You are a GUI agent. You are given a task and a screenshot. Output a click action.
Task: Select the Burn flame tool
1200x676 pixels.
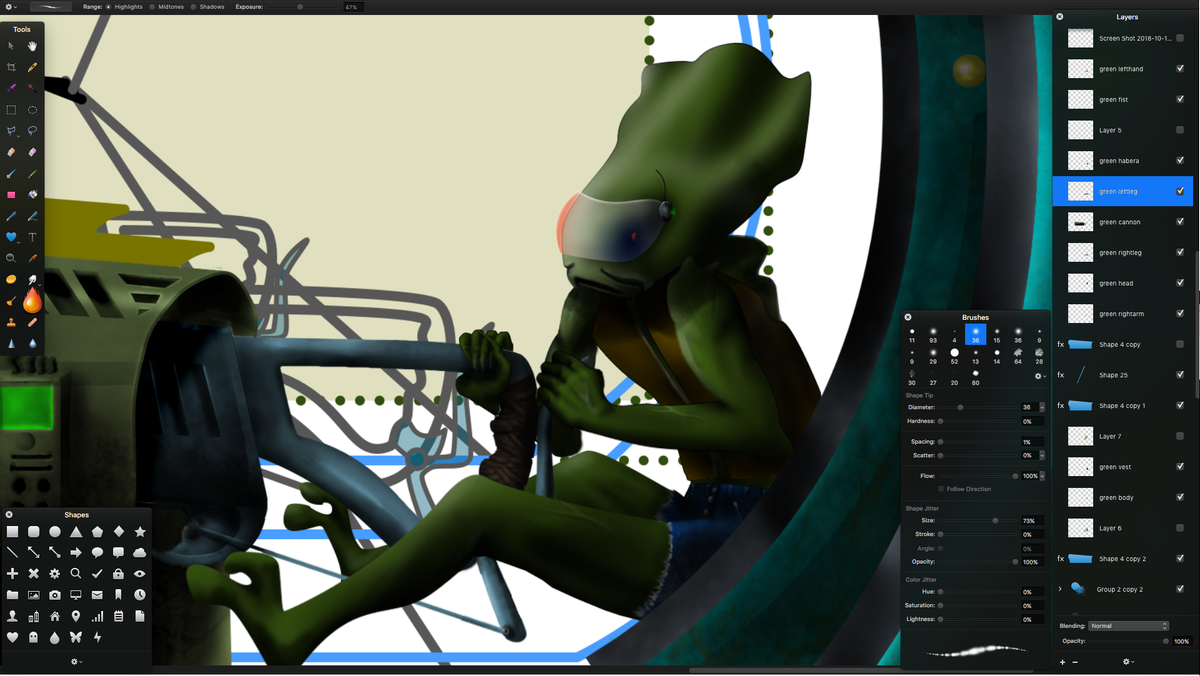coord(32,300)
